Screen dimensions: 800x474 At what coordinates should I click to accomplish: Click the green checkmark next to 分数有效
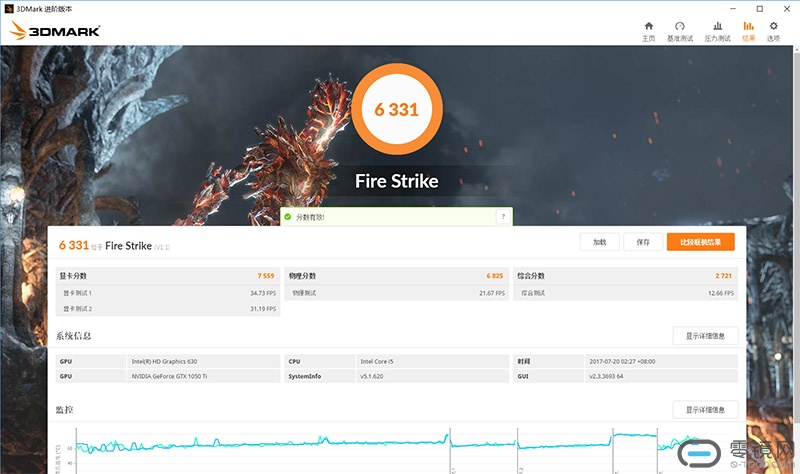[x=288, y=217]
